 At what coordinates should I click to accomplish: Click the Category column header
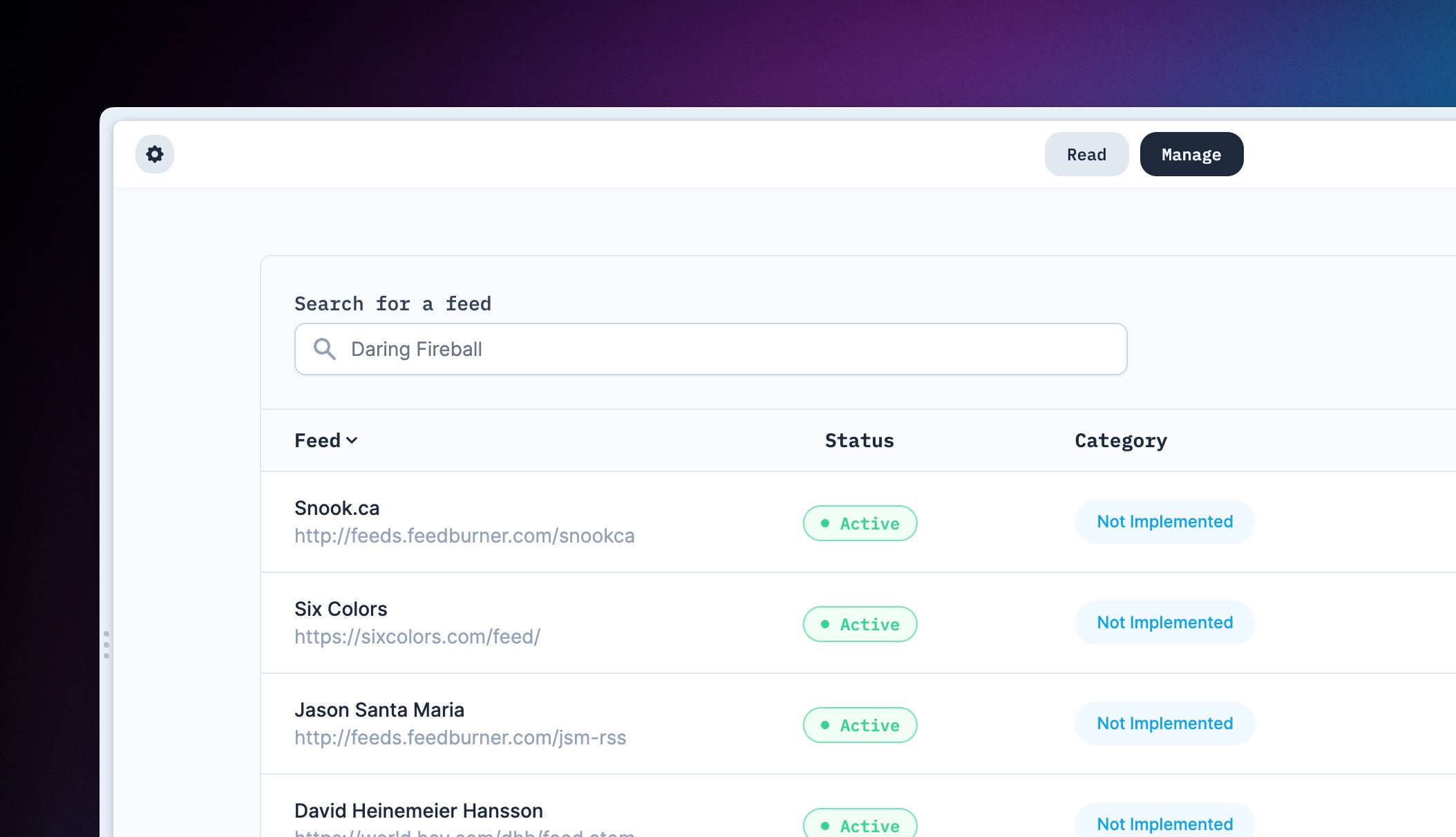point(1120,440)
